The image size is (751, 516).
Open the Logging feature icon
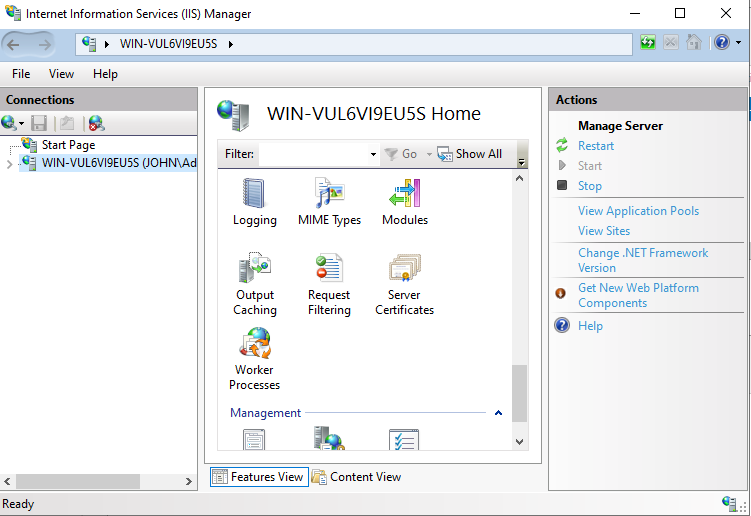coord(254,201)
